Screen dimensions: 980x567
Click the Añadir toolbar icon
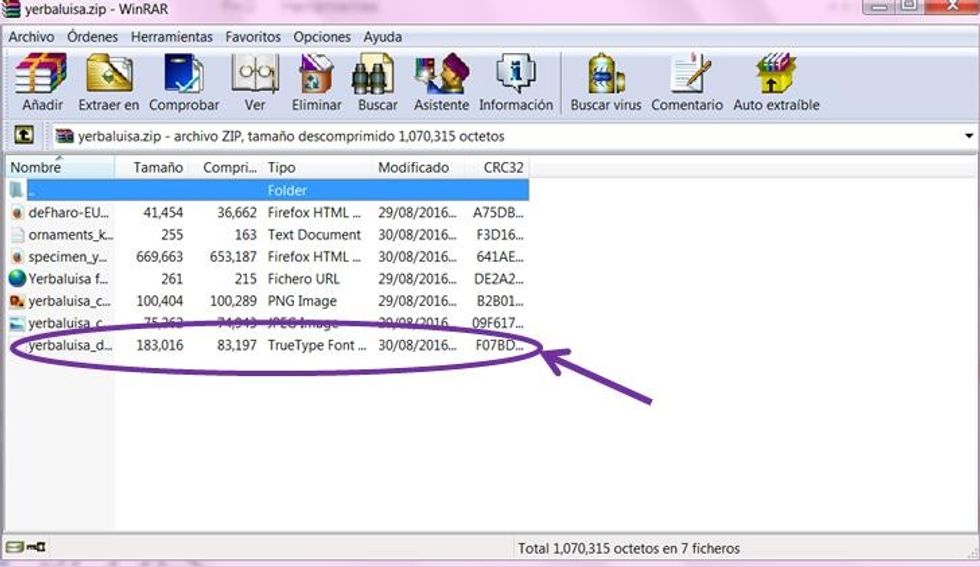click(x=41, y=73)
